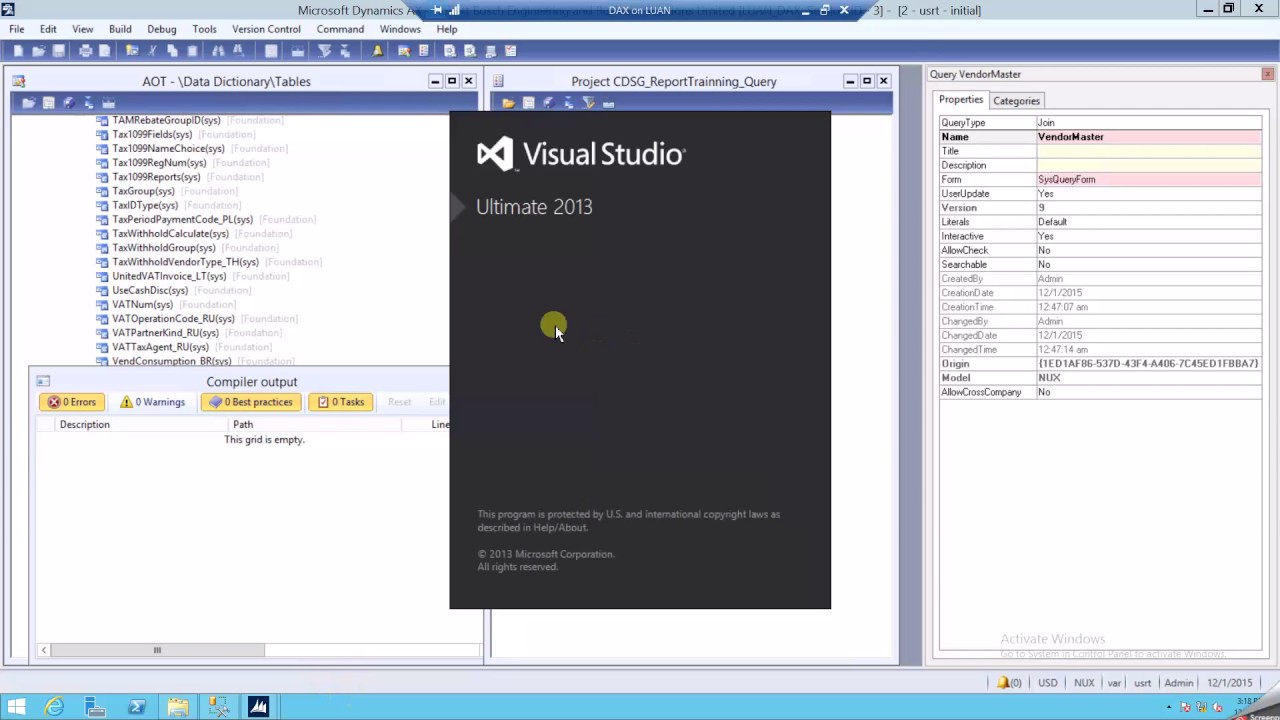The height and width of the screenshot is (720, 1280).
Task: Open the Debug menu
Action: [x=162, y=29]
